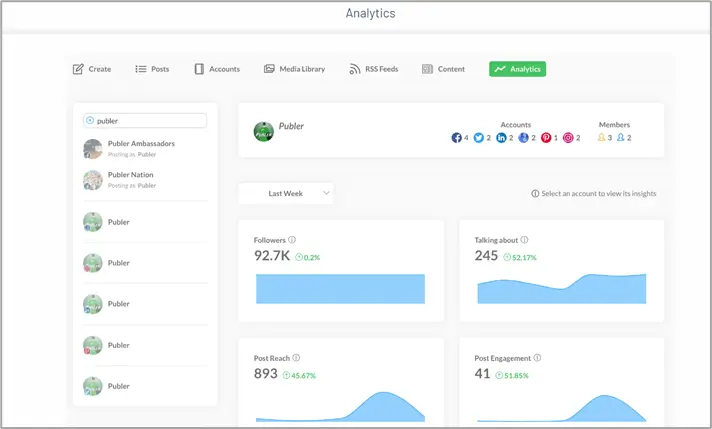Screen dimensions: 712x429
Task: Click the Talking about info icon
Action: [x=524, y=240]
